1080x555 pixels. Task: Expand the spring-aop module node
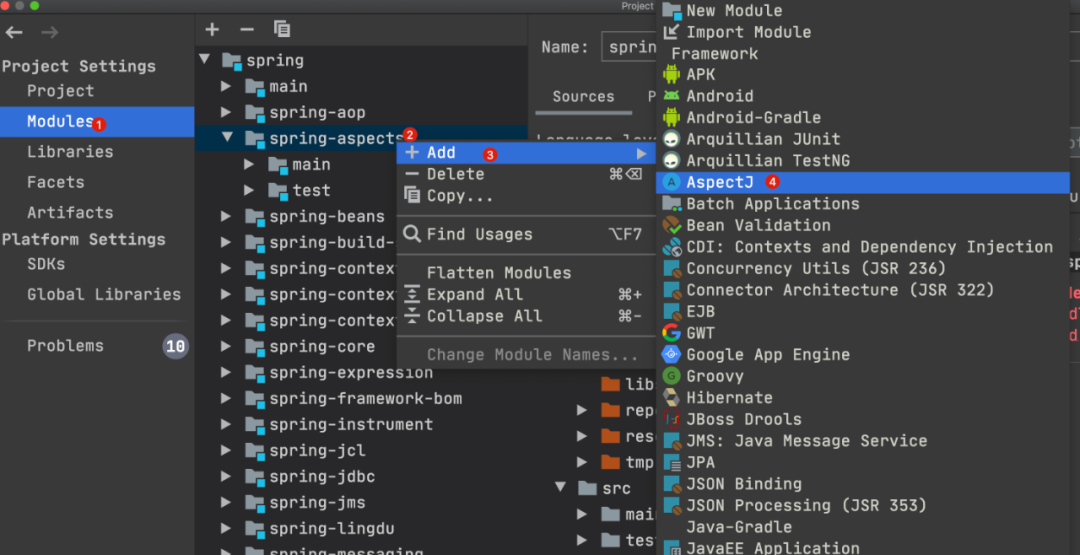coord(227,112)
